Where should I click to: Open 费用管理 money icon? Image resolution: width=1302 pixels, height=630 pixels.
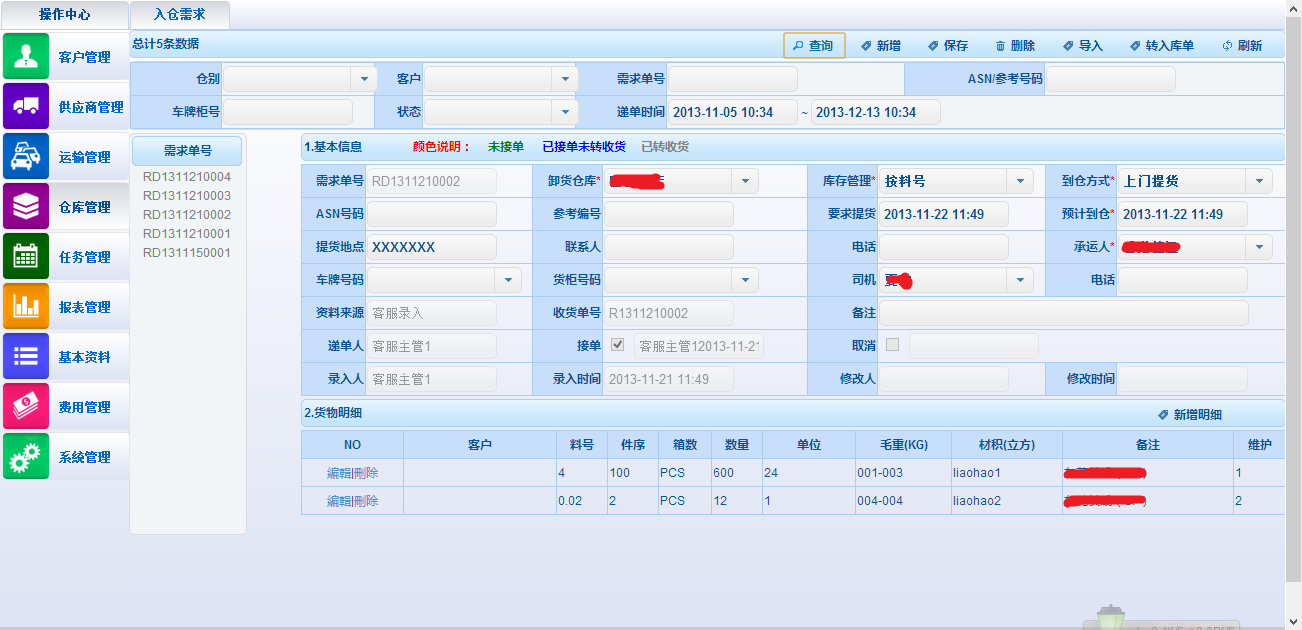pyautogui.click(x=26, y=406)
